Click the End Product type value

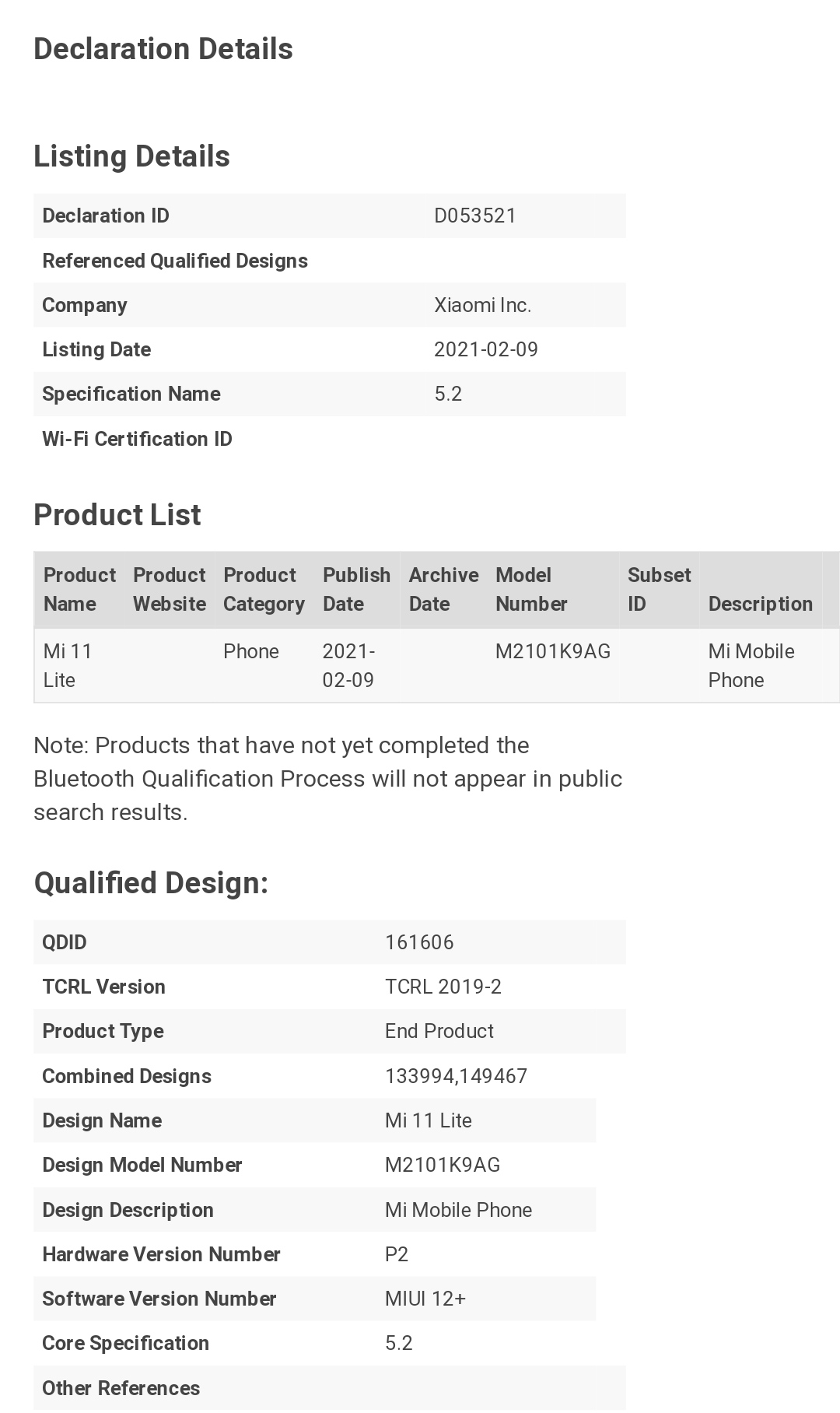(439, 1031)
